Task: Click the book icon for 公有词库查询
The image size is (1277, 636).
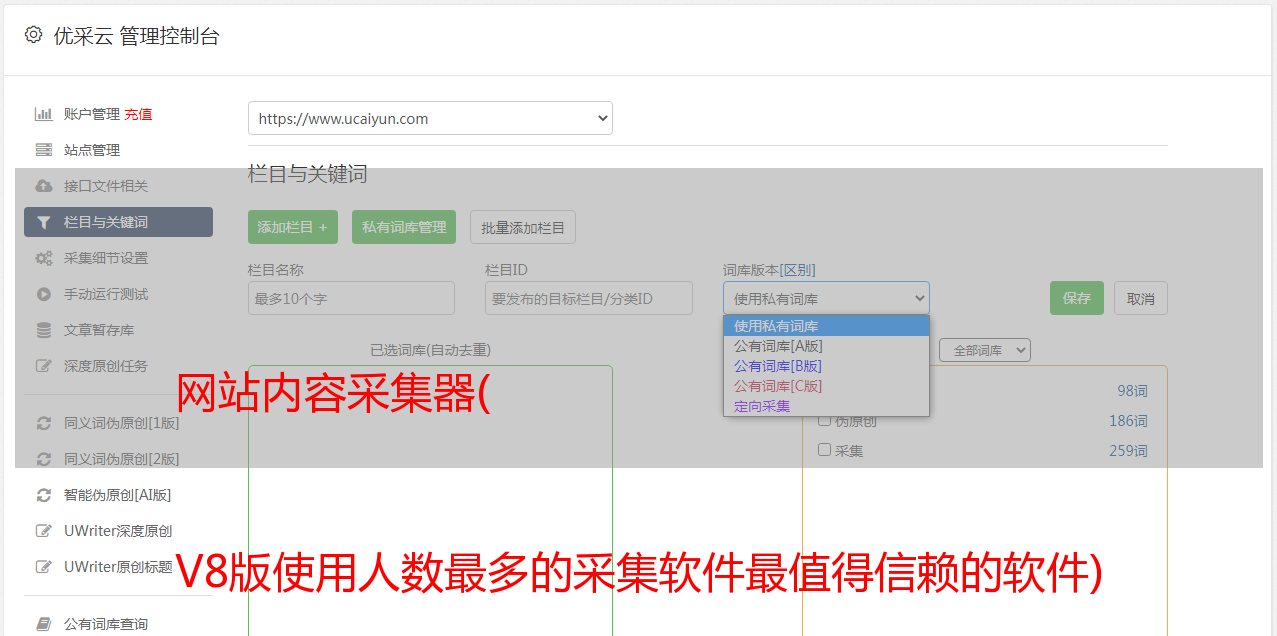Action: point(43,624)
